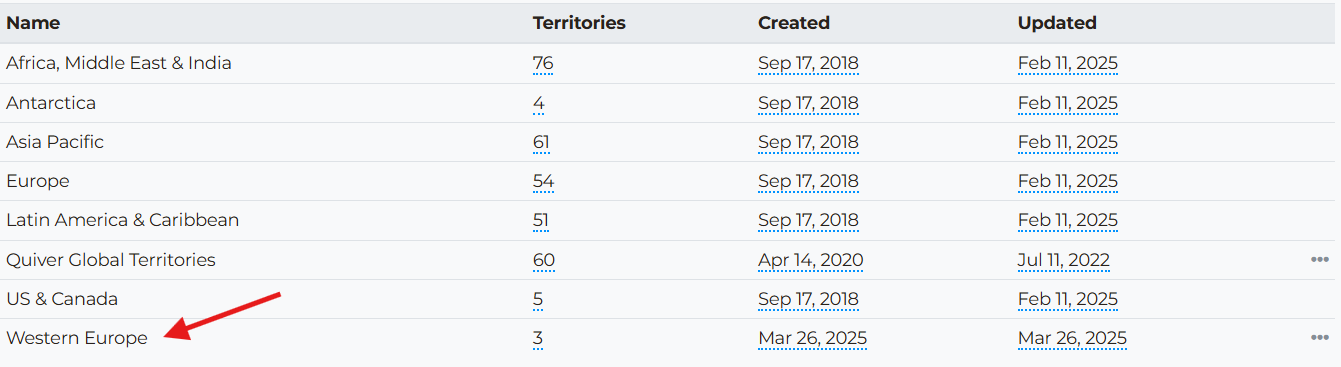
Task: Open the Quiver Global Territories more-options ellipsis
Action: (x=1319, y=260)
